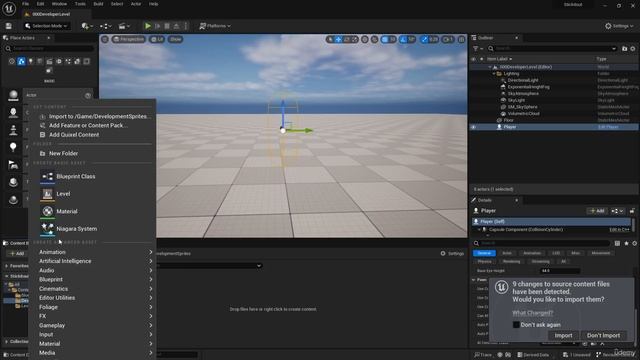Select the Basic category icon in Place Actors
Image resolution: width=640 pixels, height=360 pixels.
pos(21,61)
